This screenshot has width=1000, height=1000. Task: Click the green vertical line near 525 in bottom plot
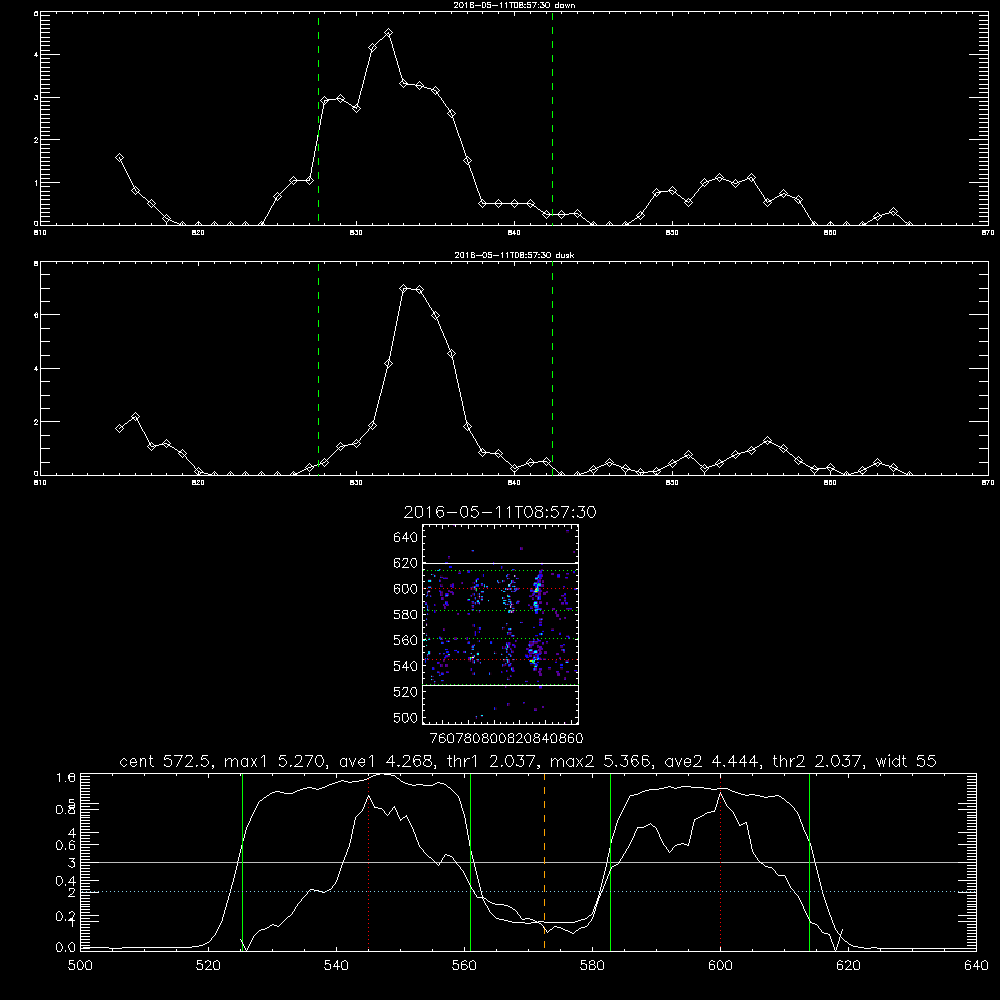click(x=242, y=862)
